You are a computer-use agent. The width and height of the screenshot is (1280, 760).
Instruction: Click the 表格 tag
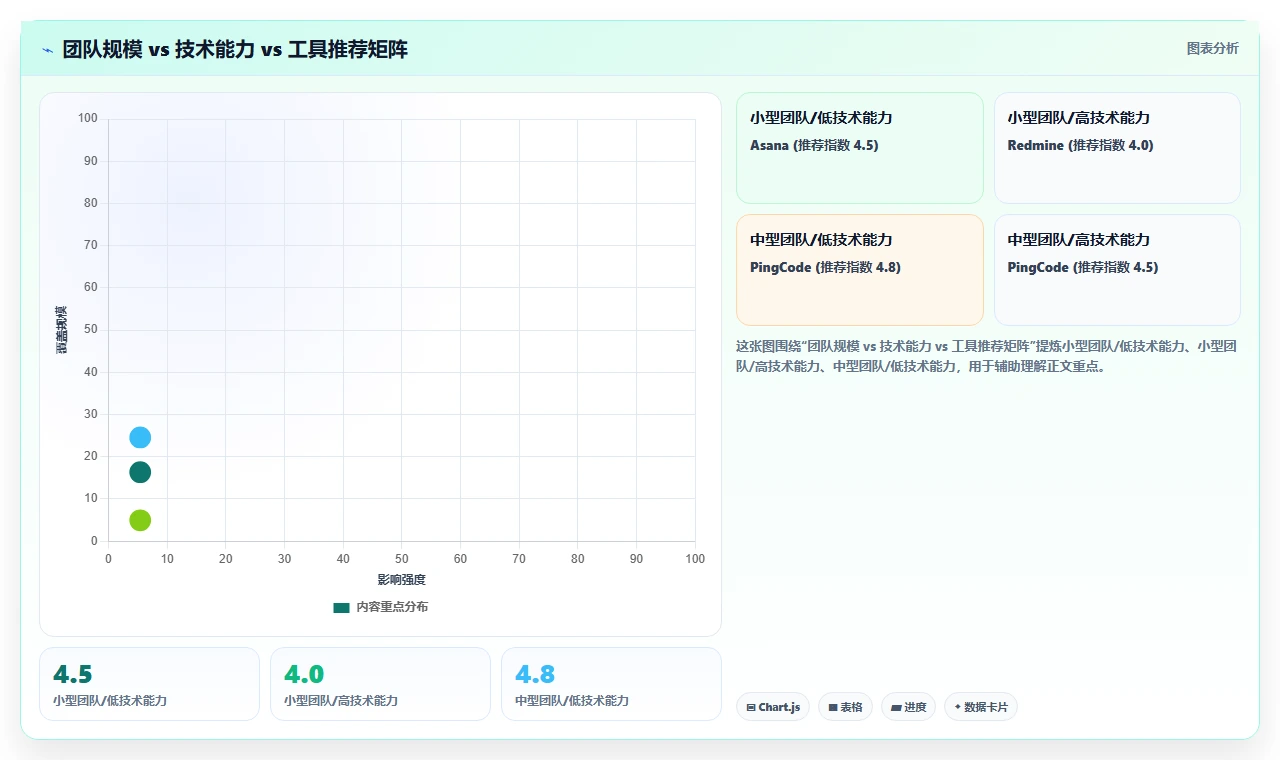click(x=845, y=707)
